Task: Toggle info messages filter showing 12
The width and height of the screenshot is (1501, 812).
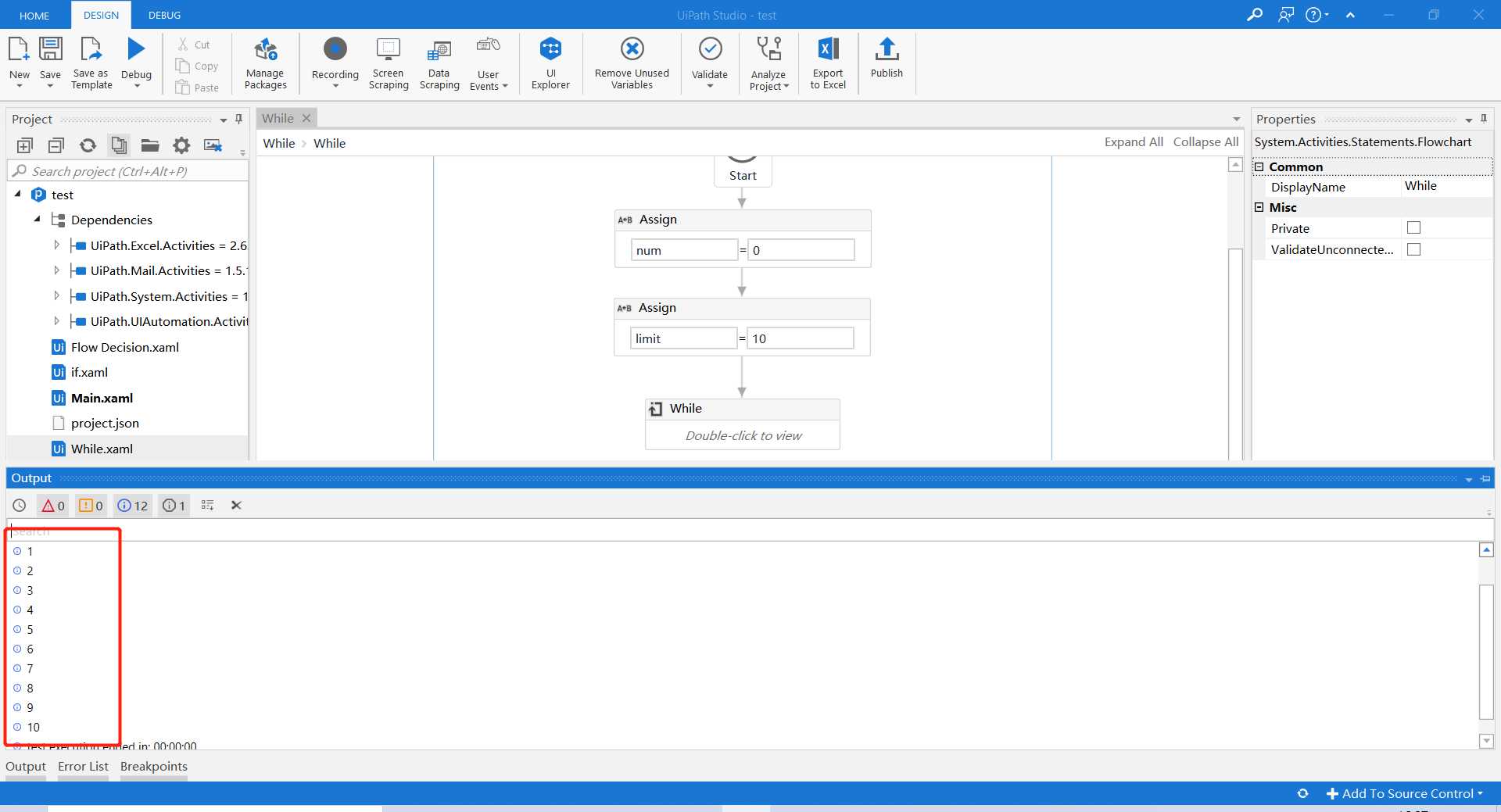Action: pyautogui.click(x=133, y=506)
